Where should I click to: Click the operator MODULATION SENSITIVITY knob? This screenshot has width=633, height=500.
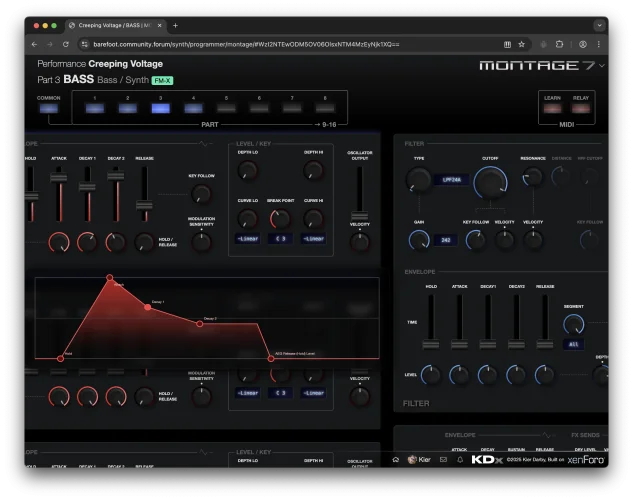pos(201,242)
